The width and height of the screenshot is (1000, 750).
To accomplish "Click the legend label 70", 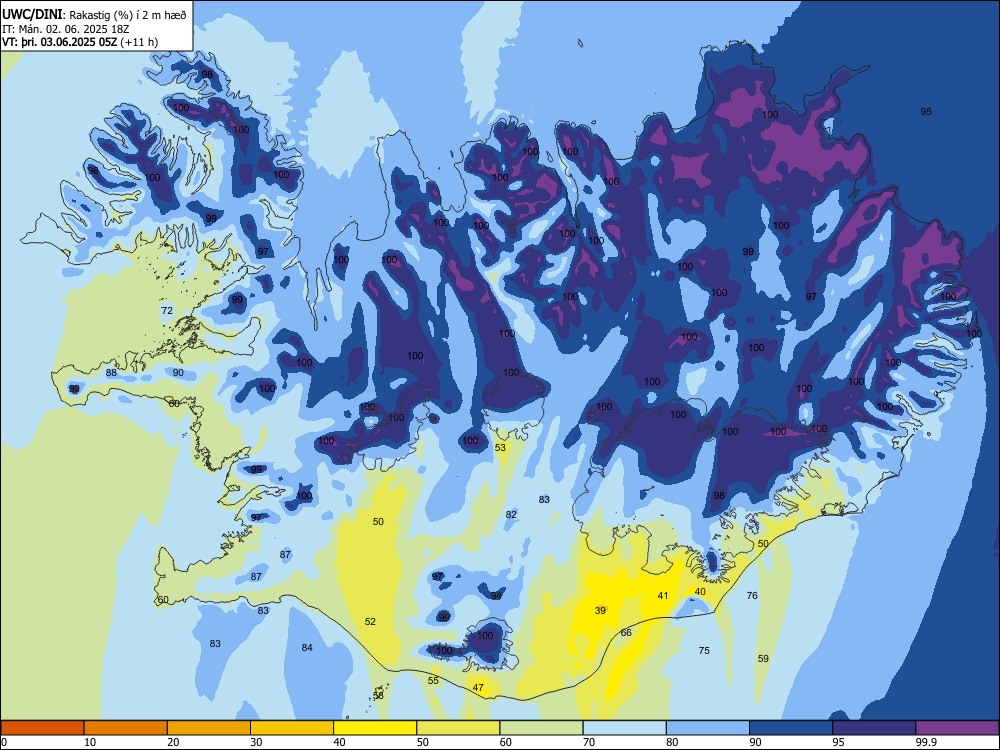I will (589, 742).
